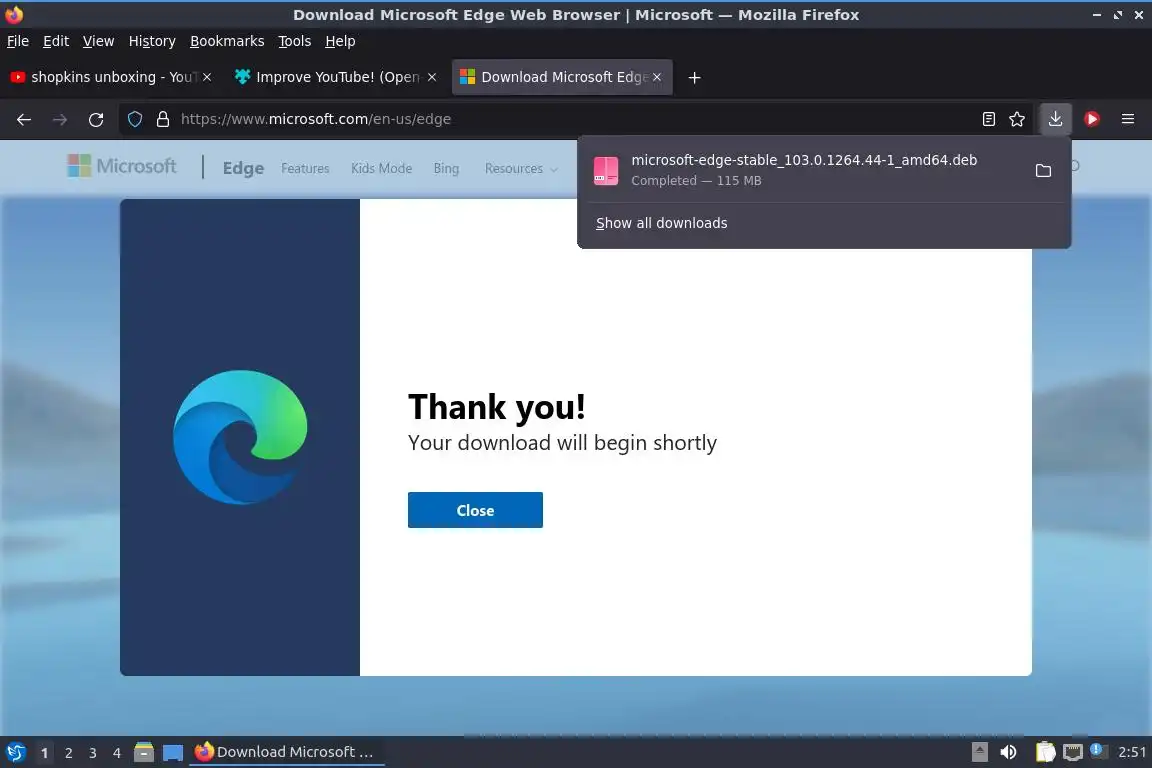Click the blue Close button
The width and height of the screenshot is (1152, 768).
475,510
